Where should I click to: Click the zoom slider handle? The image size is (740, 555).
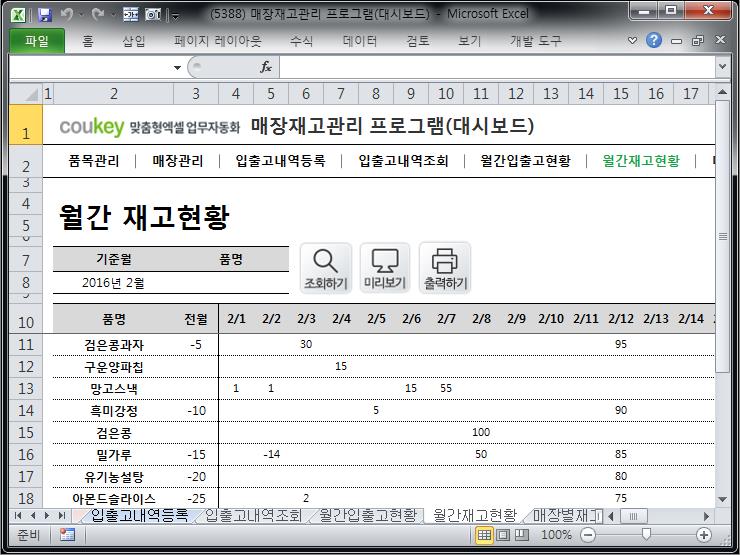click(x=646, y=534)
